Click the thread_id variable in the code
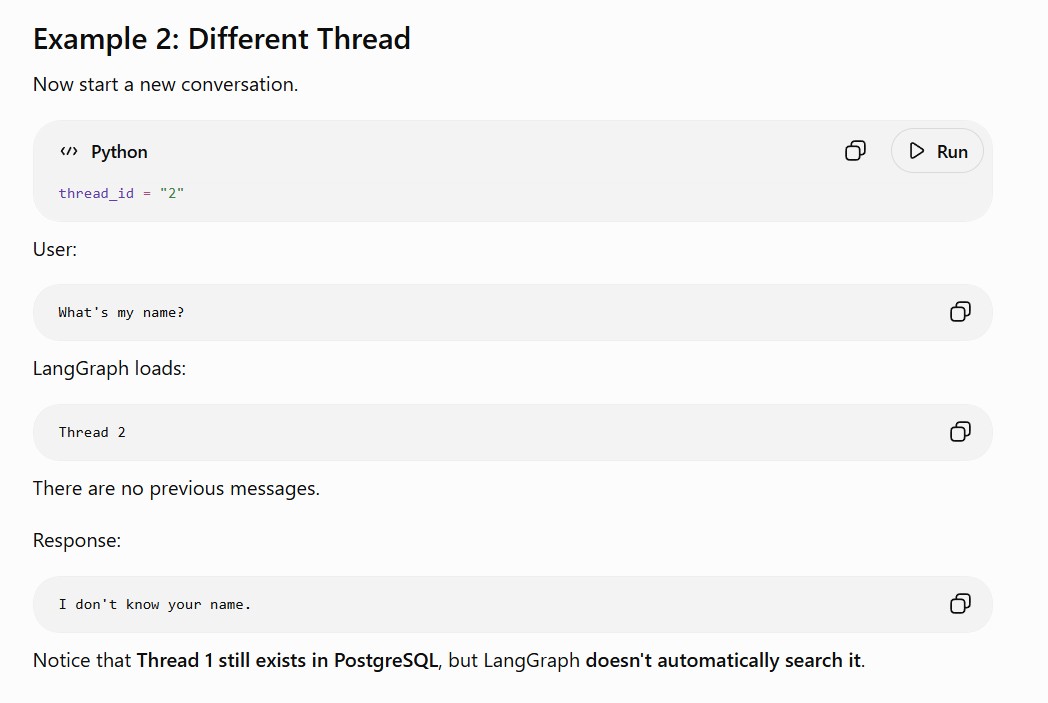 [x=96, y=193]
